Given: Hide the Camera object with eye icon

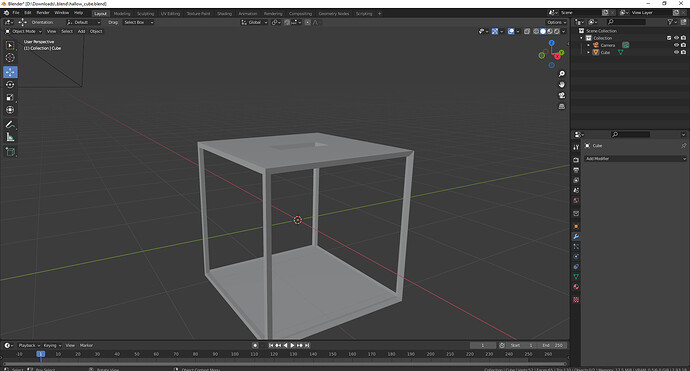Looking at the screenshot, I should (x=676, y=45).
